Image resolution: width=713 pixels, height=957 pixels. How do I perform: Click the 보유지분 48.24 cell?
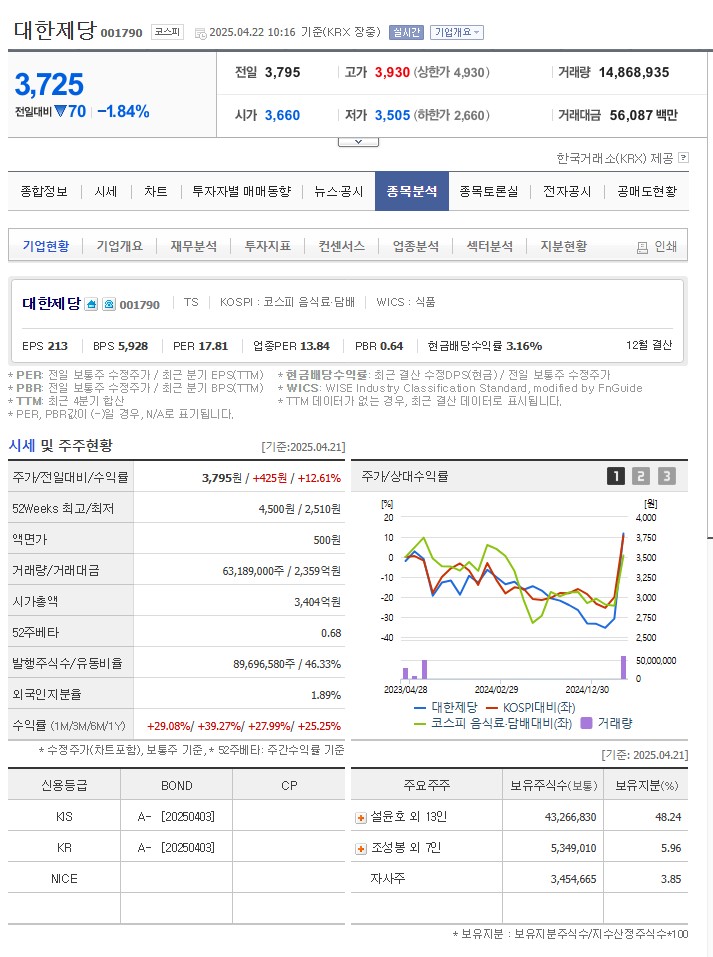tap(668, 817)
